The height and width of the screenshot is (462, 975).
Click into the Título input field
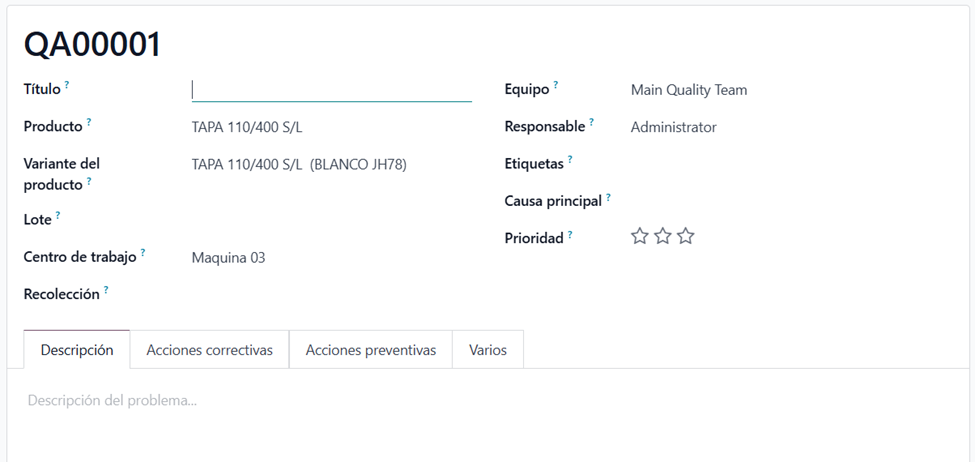tap(331, 90)
